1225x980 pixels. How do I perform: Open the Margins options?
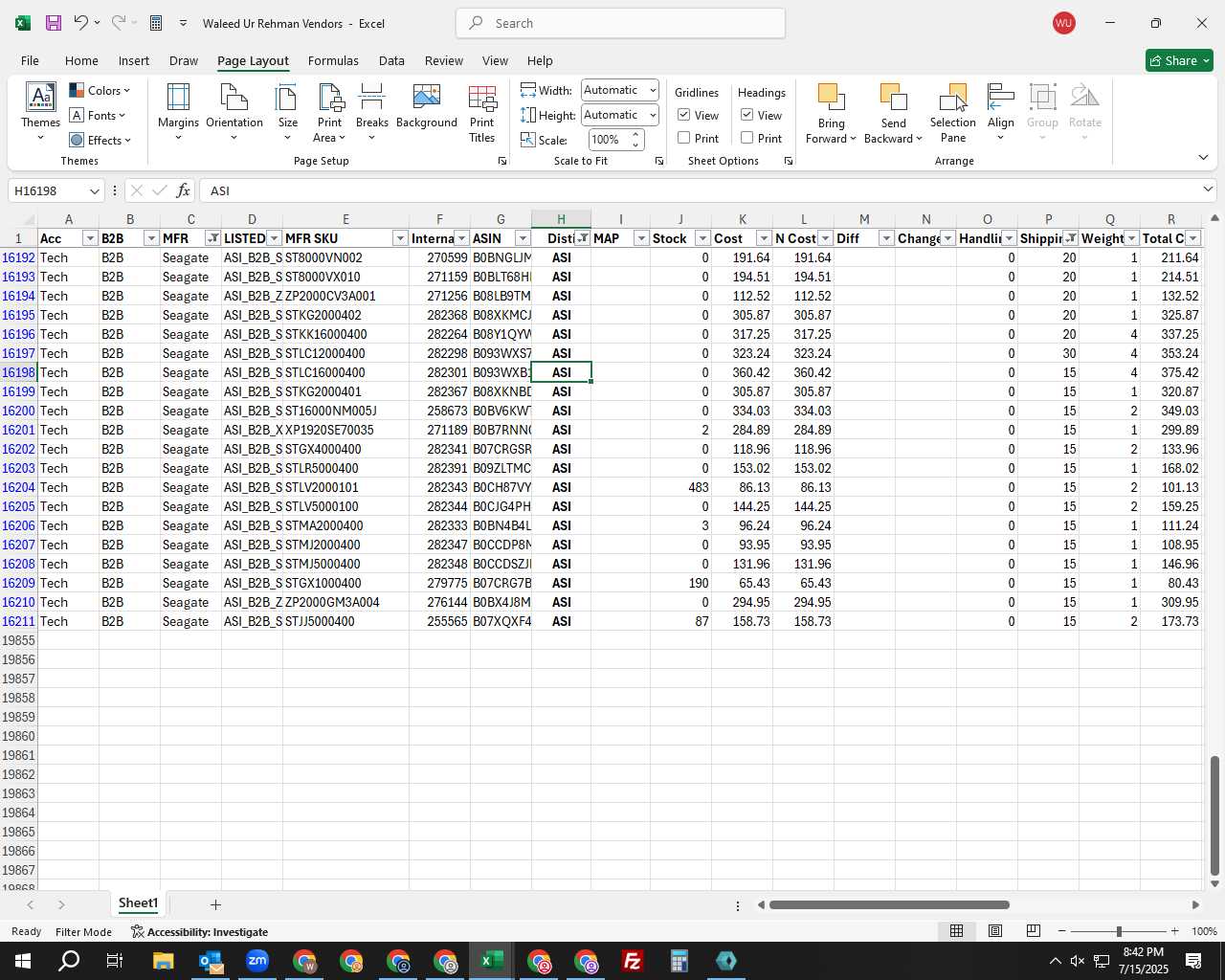pyautogui.click(x=178, y=112)
